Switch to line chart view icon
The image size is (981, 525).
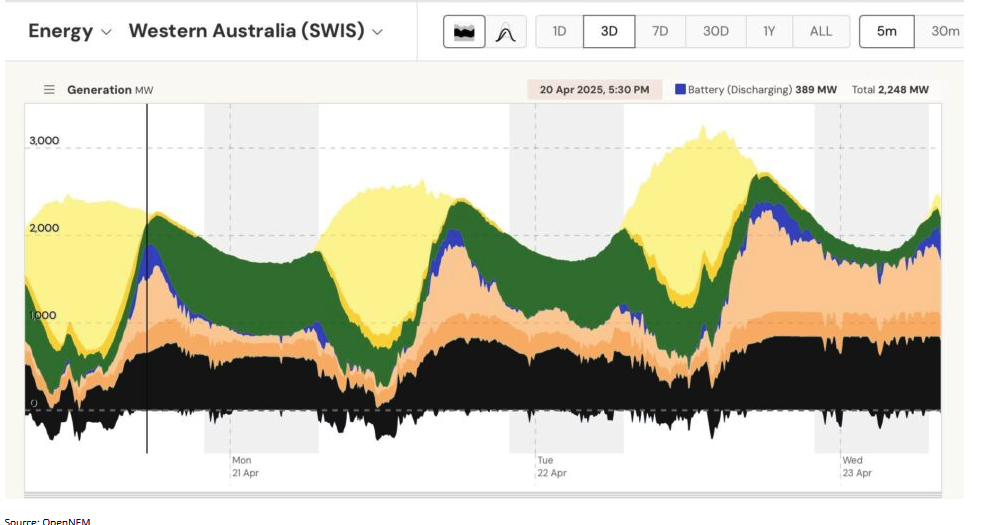tap(506, 32)
